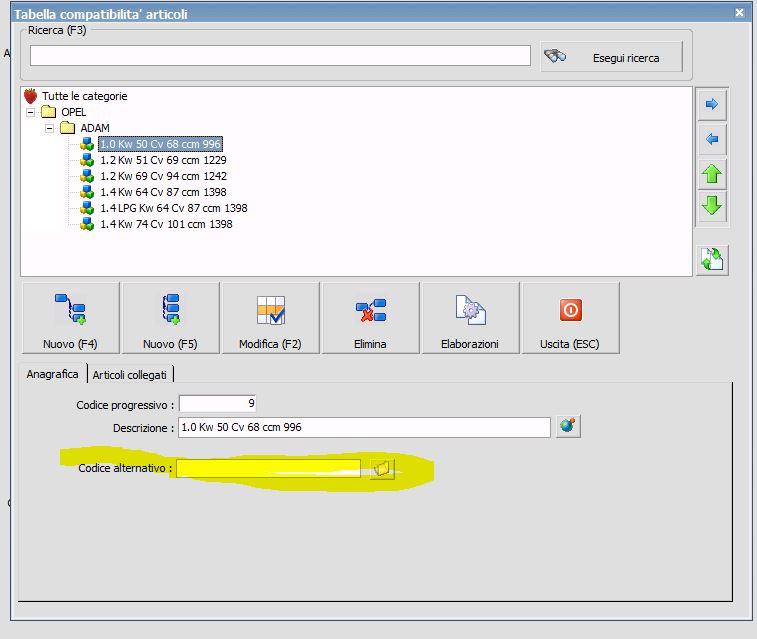Click the refresh documents icon button

712,260
